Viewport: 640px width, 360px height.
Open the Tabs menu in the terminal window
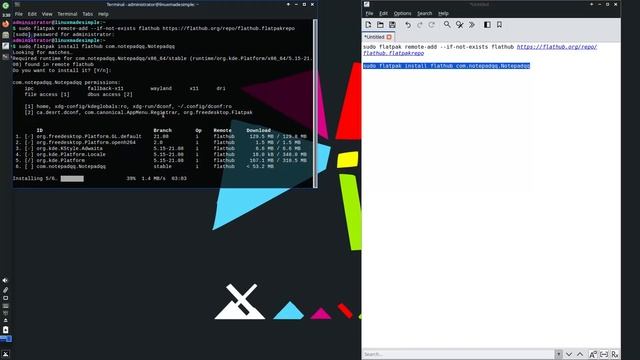coord(88,14)
